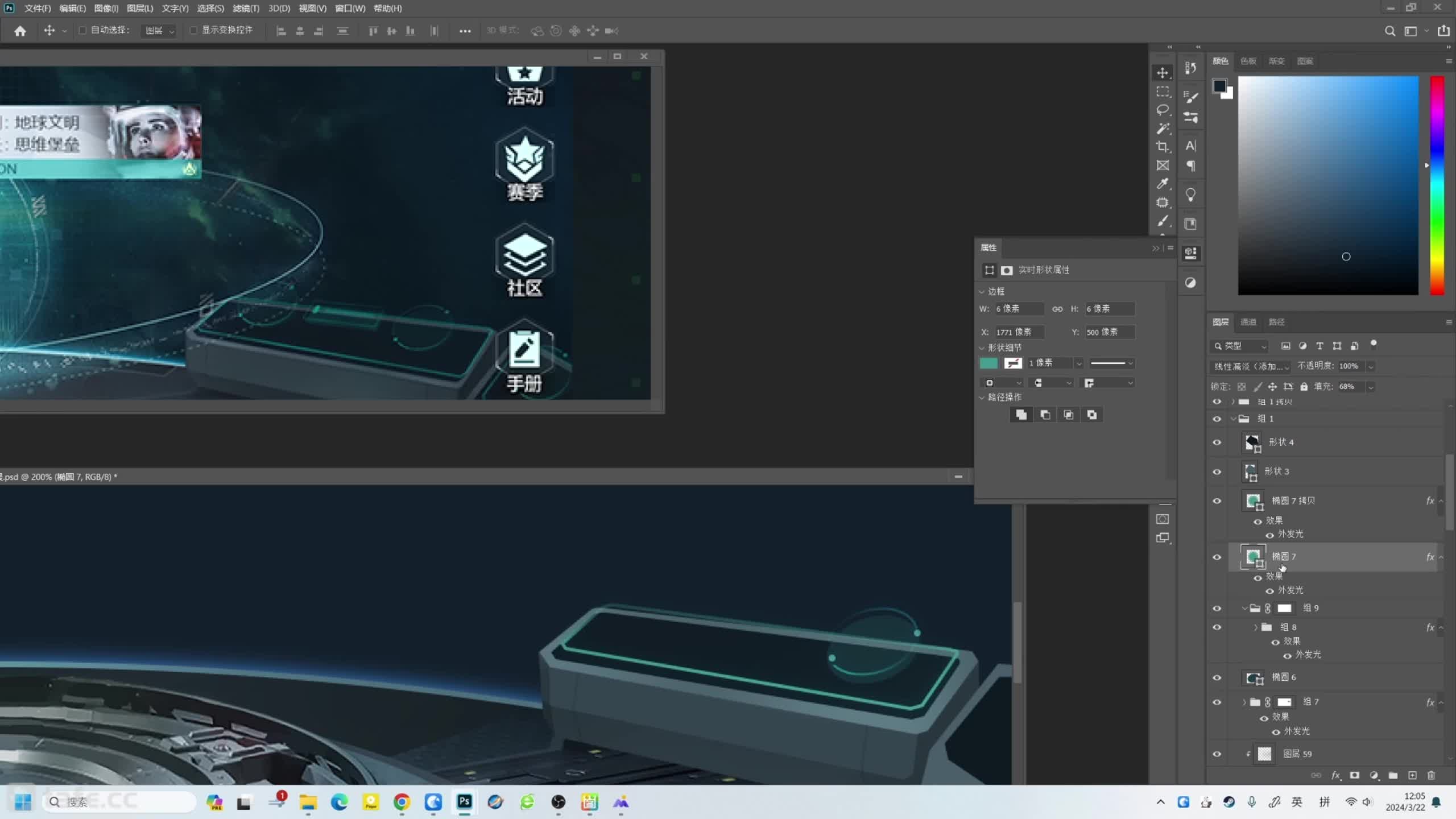Click Add layer mask icon
Image resolution: width=1456 pixels, height=819 pixels.
click(x=1355, y=775)
